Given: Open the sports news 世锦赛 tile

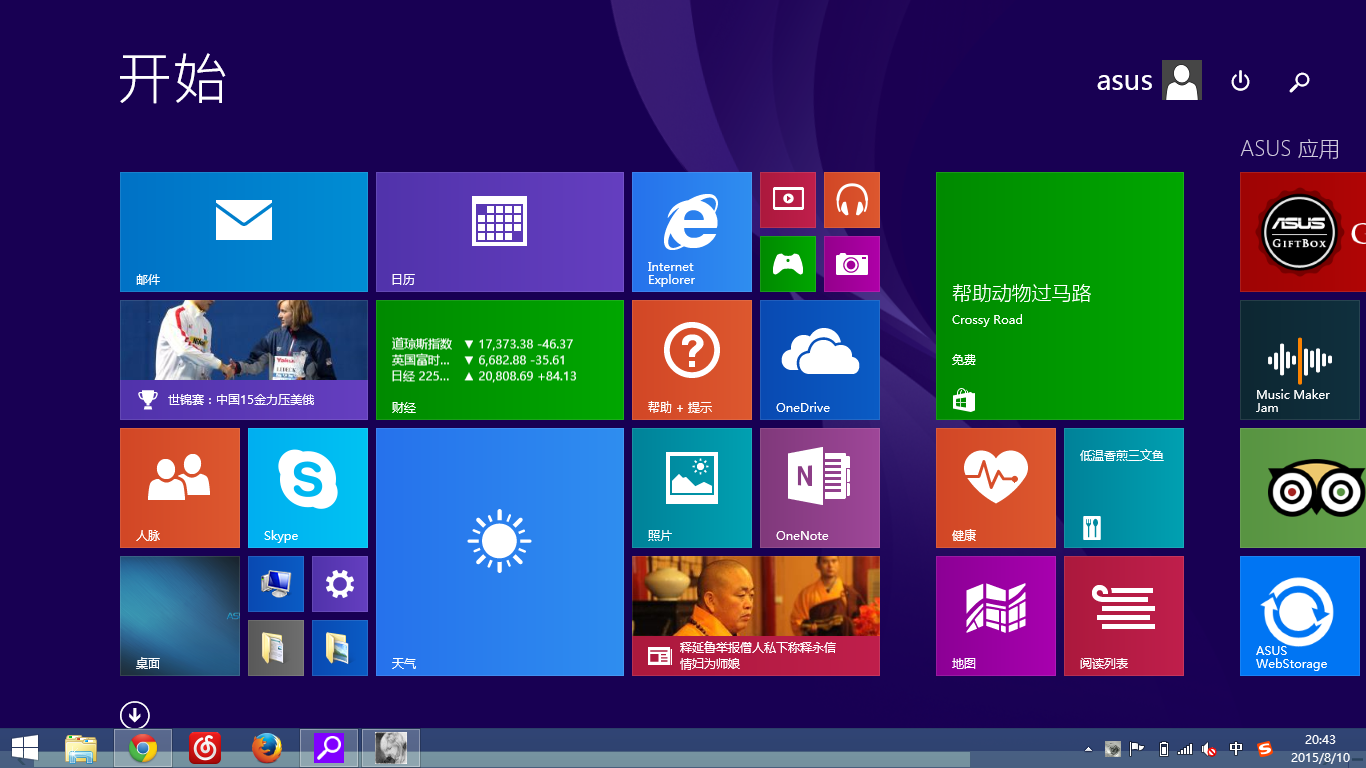Looking at the screenshot, I should pos(244,360).
